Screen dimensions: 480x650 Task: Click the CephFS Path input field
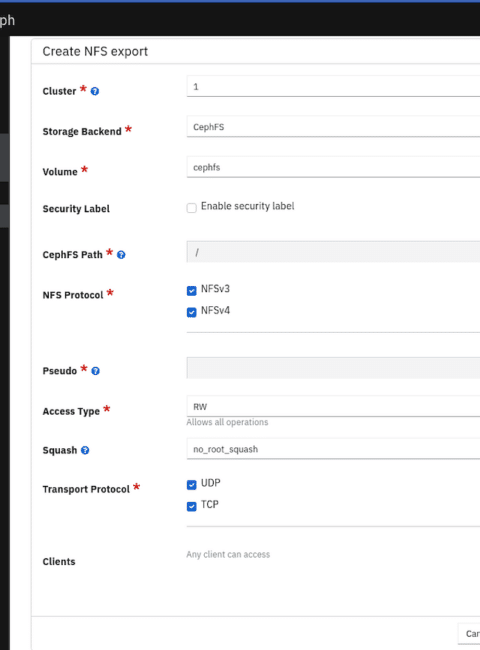tap(333, 252)
